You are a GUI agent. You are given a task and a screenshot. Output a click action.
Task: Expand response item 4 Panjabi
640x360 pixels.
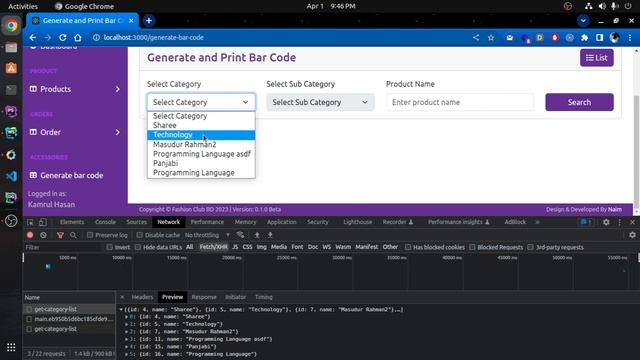coord(127,347)
